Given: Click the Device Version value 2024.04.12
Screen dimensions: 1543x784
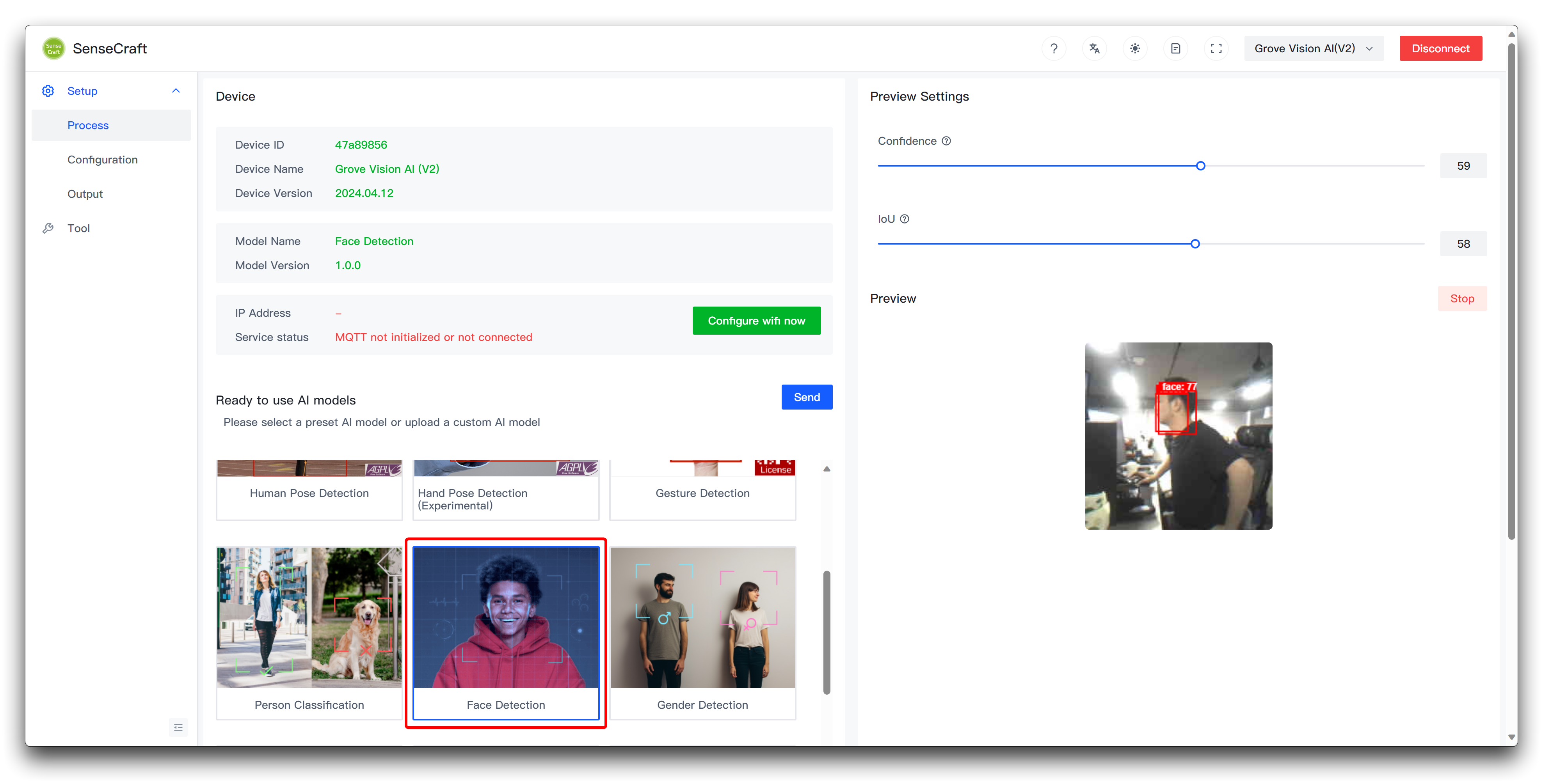Looking at the screenshot, I should [364, 193].
